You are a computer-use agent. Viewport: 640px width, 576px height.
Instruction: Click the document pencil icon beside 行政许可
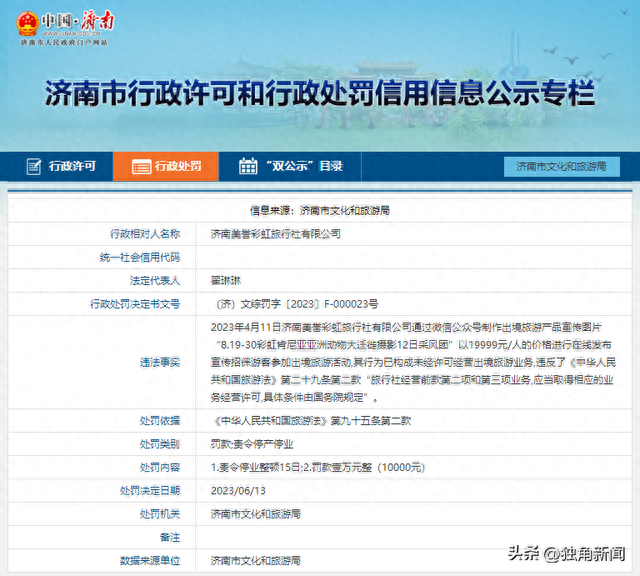[33, 166]
